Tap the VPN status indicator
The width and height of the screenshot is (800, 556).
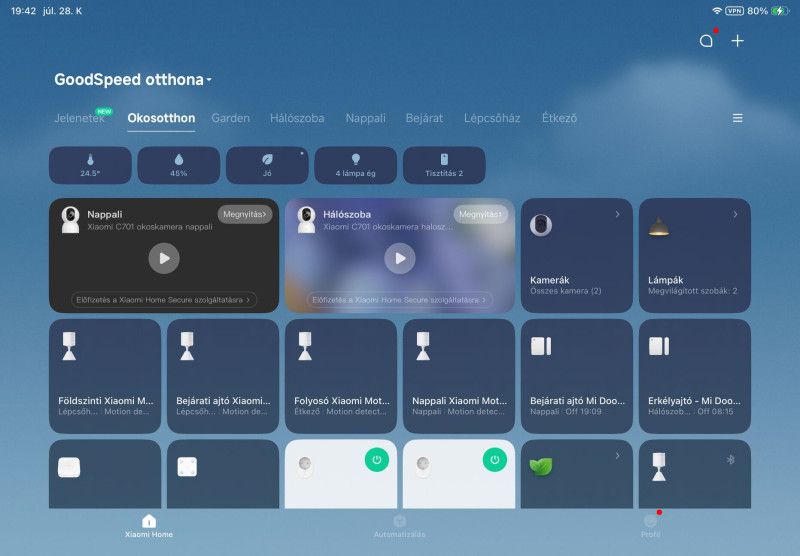(x=734, y=11)
